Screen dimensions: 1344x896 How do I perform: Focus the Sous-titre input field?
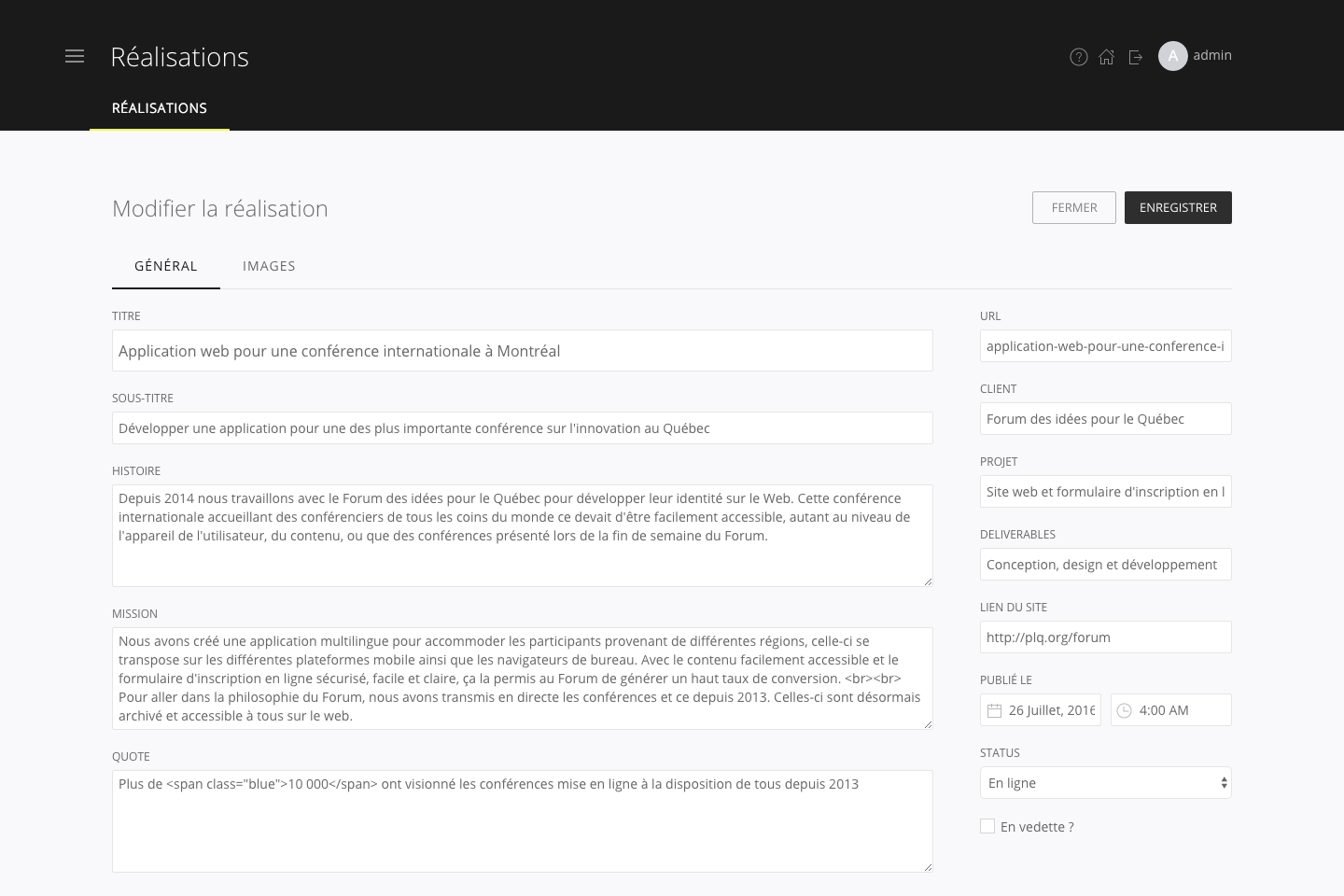pos(522,428)
